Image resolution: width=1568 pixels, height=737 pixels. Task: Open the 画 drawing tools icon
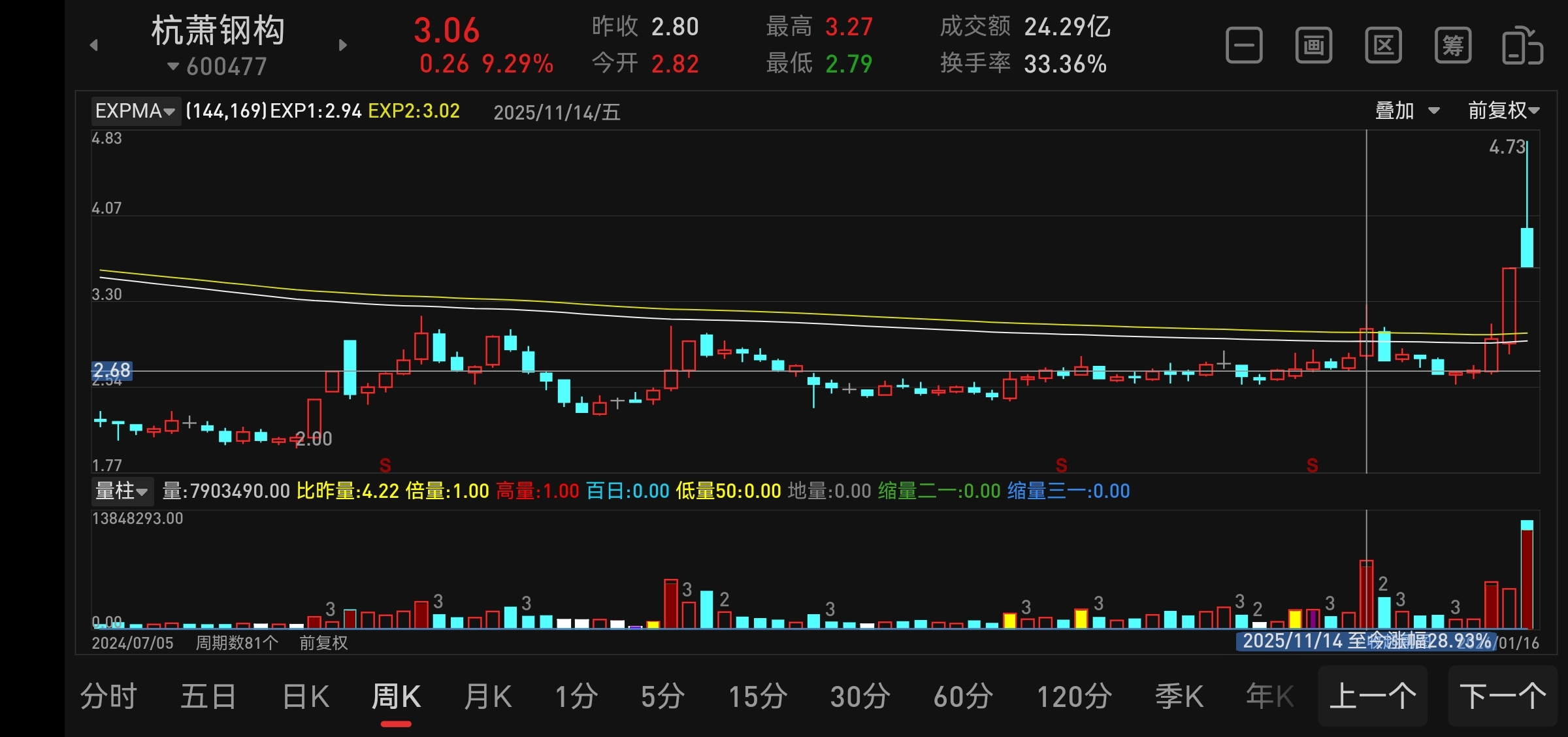pos(1313,46)
